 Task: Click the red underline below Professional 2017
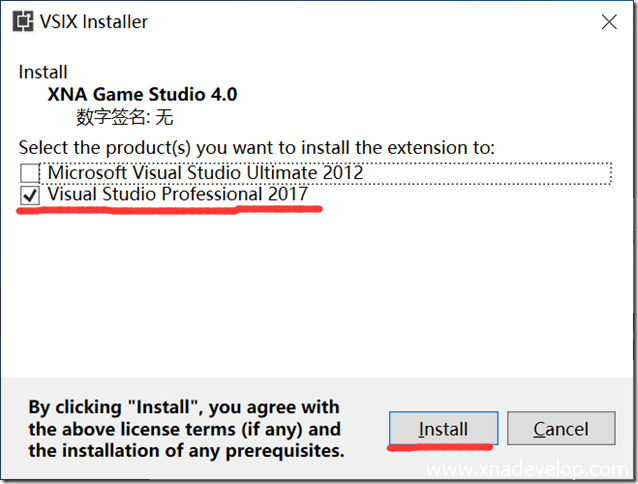click(x=170, y=211)
